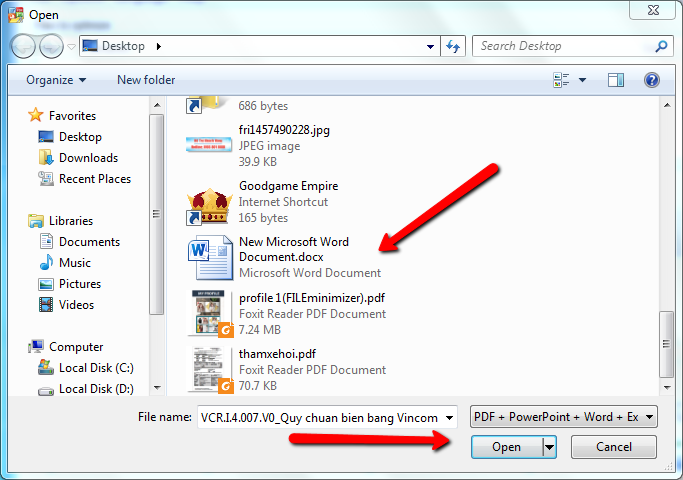Click the 686 bytes shortcut folder icon
This screenshot has height=480, width=683.
(207, 105)
